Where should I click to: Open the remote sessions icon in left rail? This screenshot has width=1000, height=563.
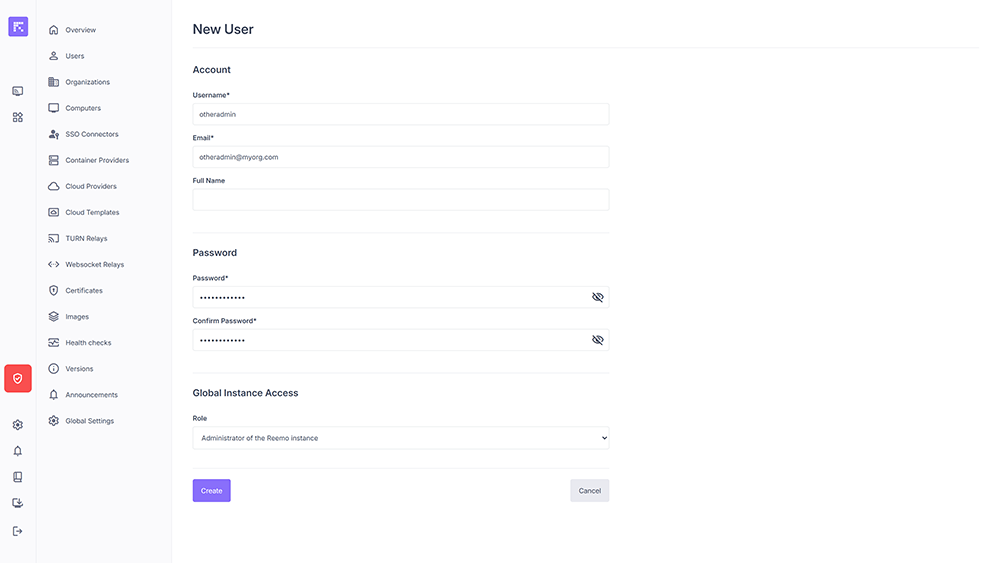[18, 91]
